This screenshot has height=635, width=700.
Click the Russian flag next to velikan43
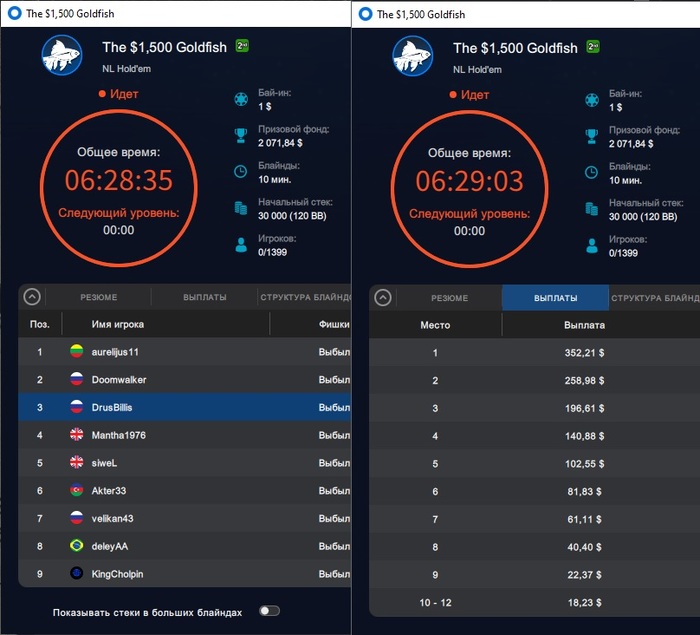[x=77, y=518]
